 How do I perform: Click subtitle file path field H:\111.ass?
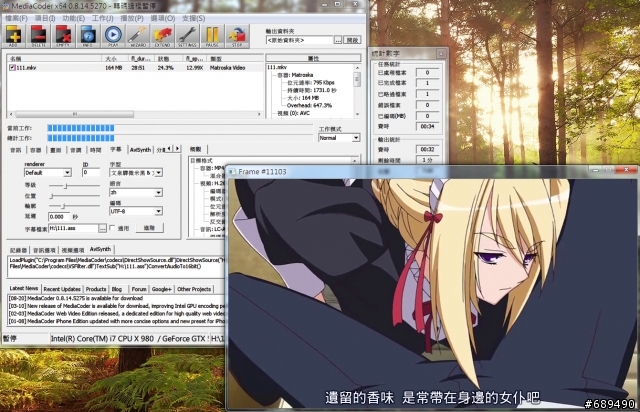73,229
